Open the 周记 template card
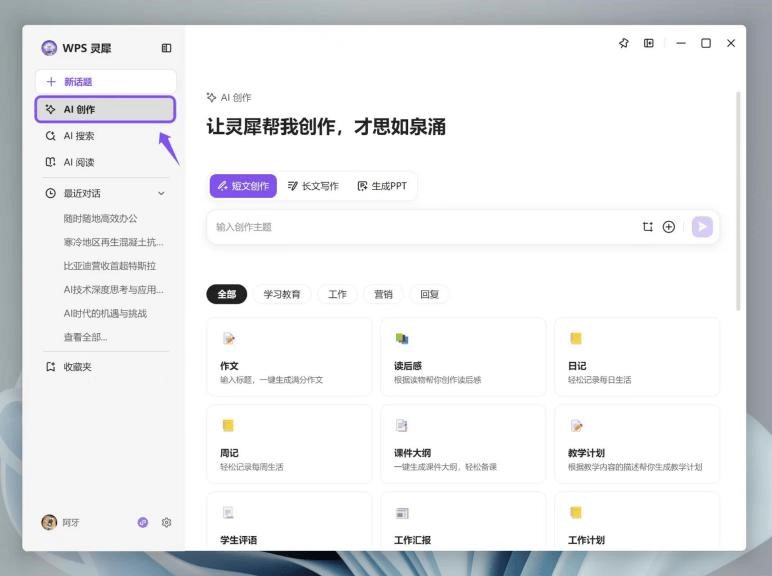 point(290,444)
